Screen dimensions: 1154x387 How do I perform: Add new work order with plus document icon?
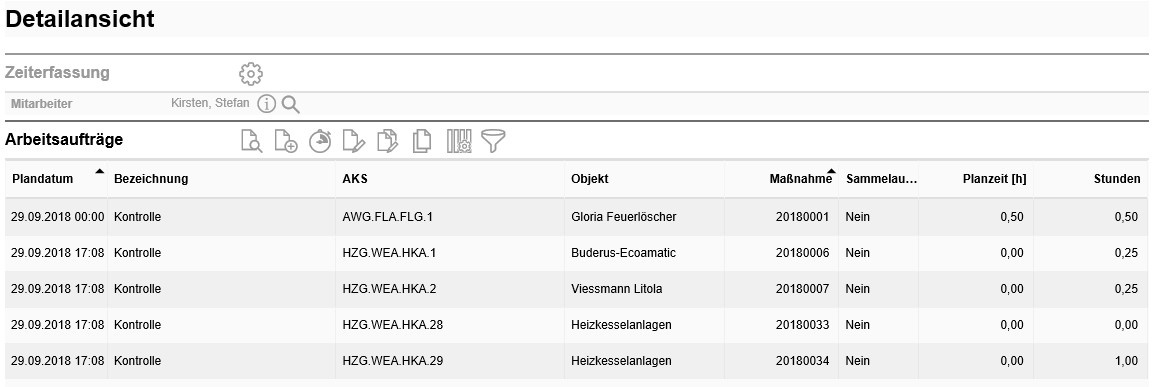[x=286, y=141]
